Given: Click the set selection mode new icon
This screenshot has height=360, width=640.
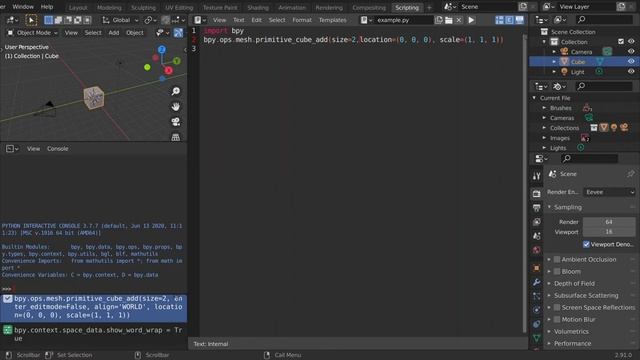Looking at the screenshot, I should [48, 20].
